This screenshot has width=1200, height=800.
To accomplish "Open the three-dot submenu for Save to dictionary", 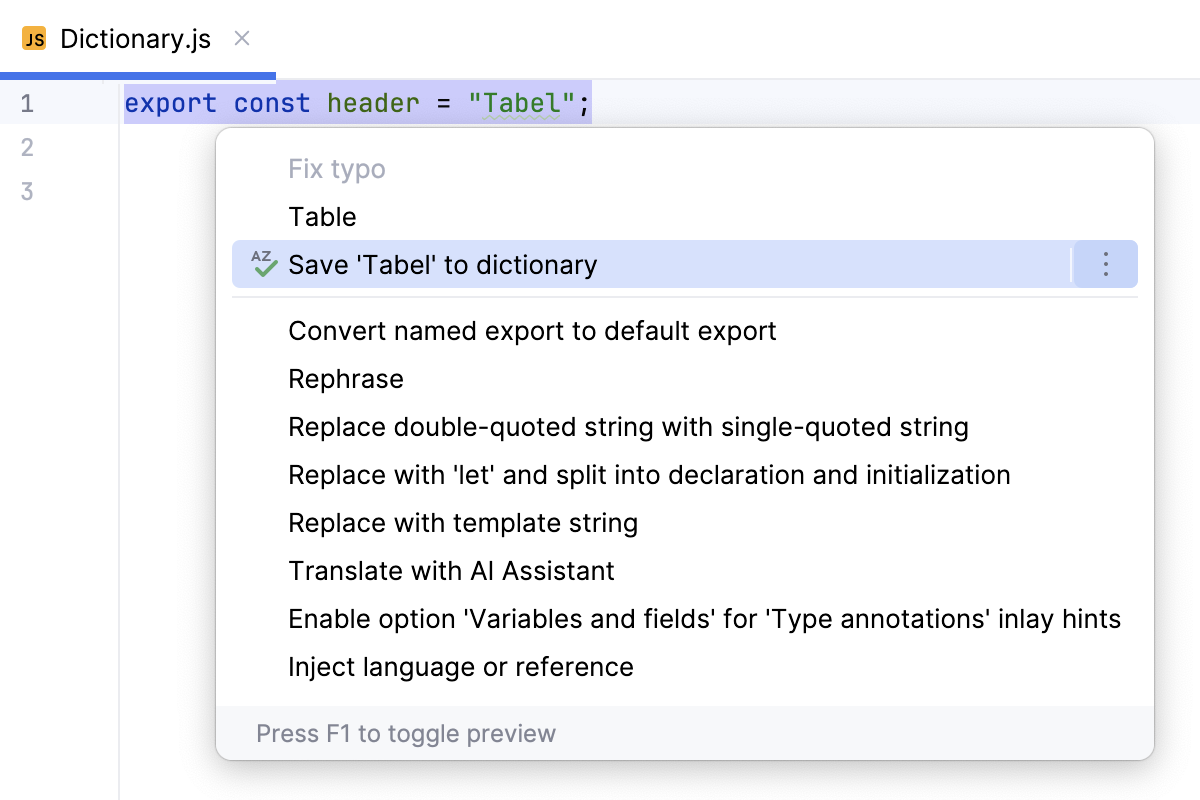I will tap(1105, 264).
